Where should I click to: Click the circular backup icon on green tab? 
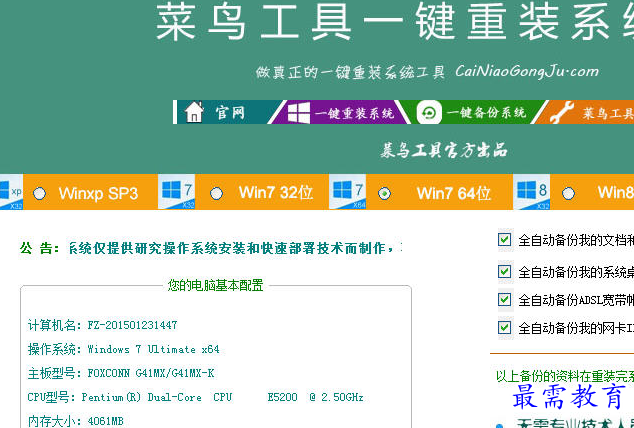[x=429, y=112]
